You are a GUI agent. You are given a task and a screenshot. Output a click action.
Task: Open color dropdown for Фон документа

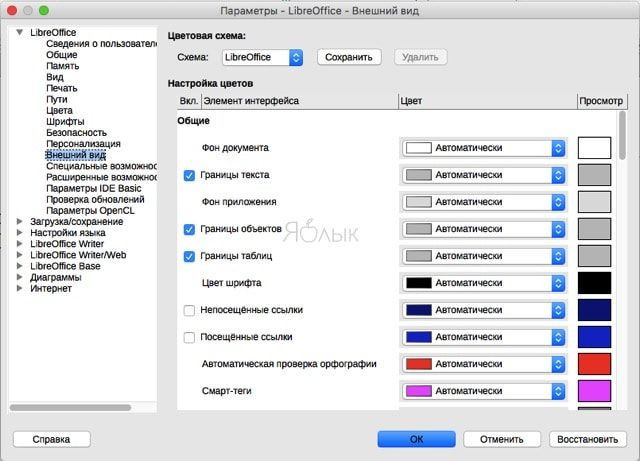(x=484, y=148)
